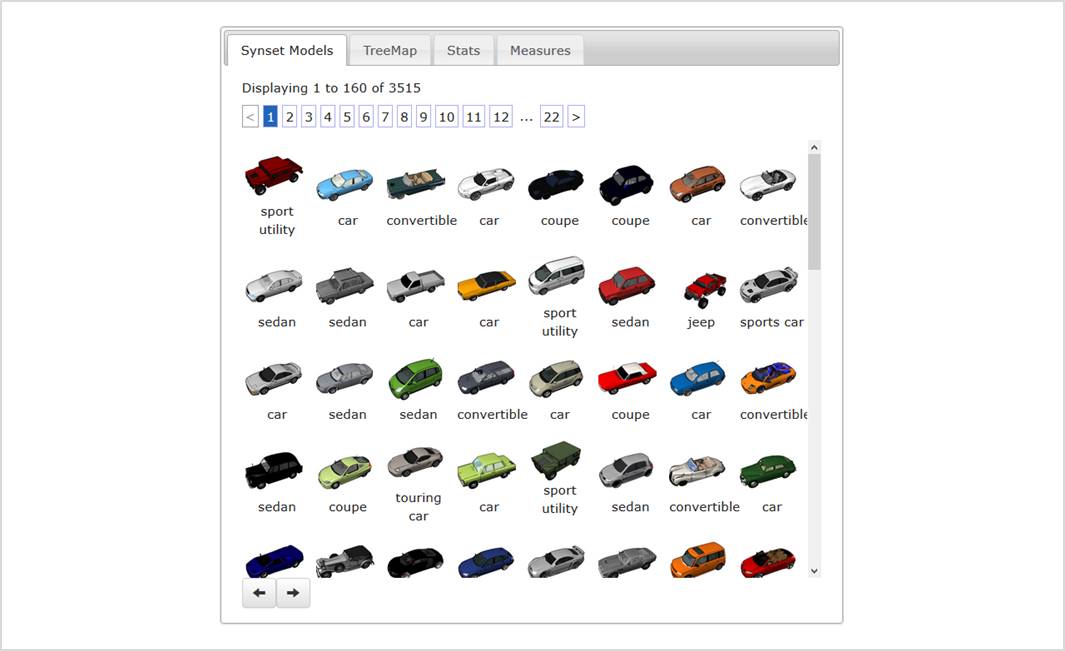The image size is (1065, 651).
Task: Open the tan touring car model
Action: [416, 462]
